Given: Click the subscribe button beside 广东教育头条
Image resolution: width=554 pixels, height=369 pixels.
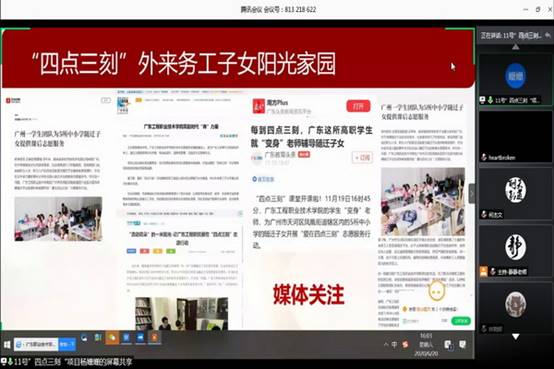Looking at the screenshot, I should (x=362, y=157).
